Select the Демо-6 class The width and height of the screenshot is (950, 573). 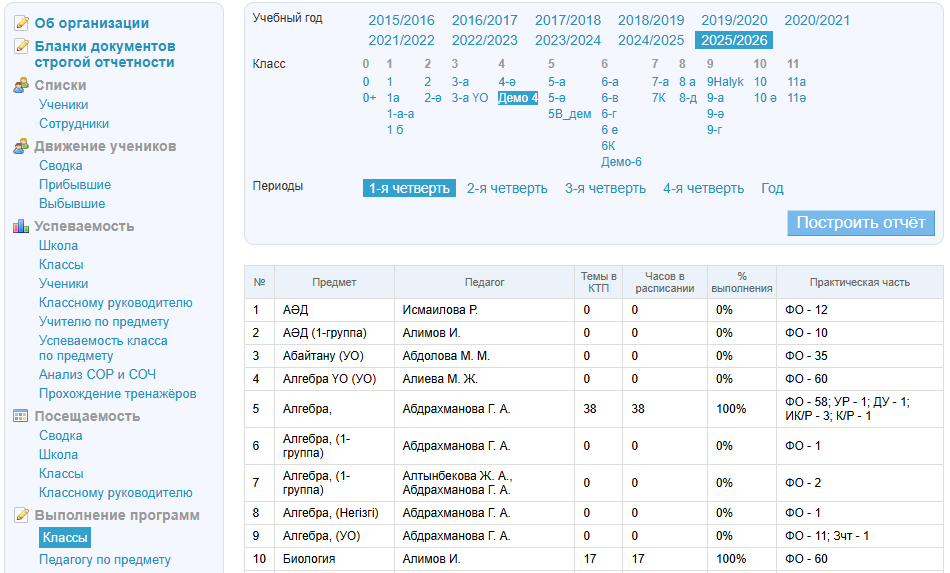621,162
